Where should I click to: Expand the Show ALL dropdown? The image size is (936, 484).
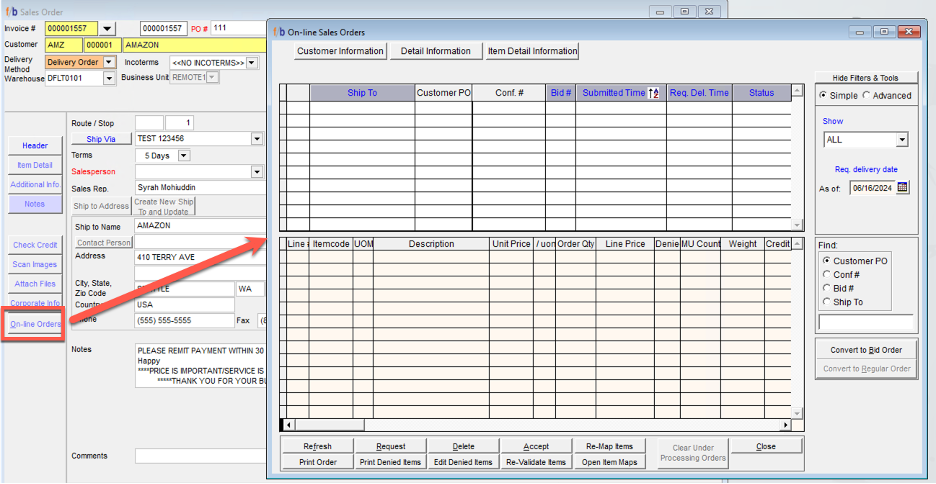902,140
